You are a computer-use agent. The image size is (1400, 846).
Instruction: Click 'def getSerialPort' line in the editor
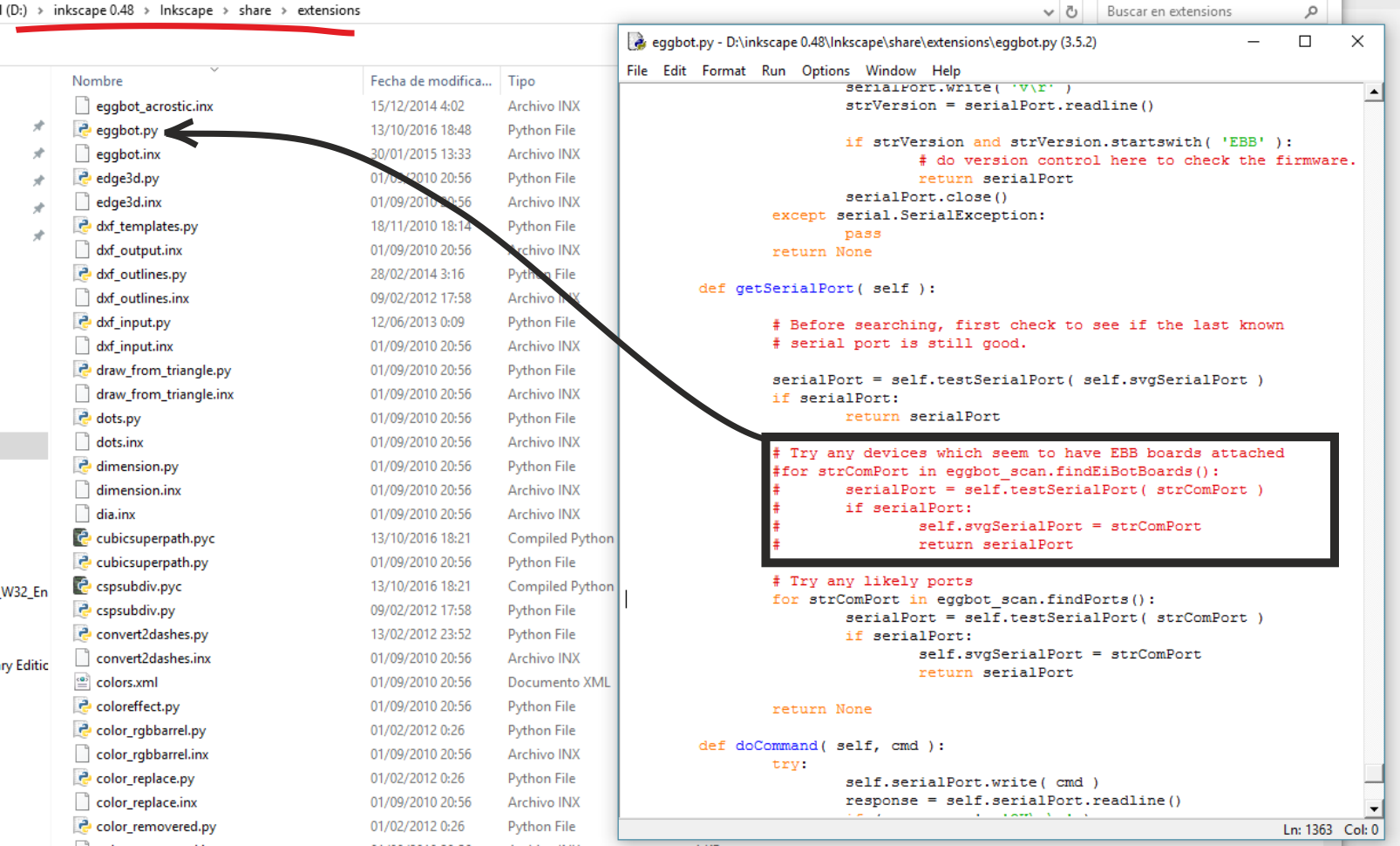tap(816, 289)
